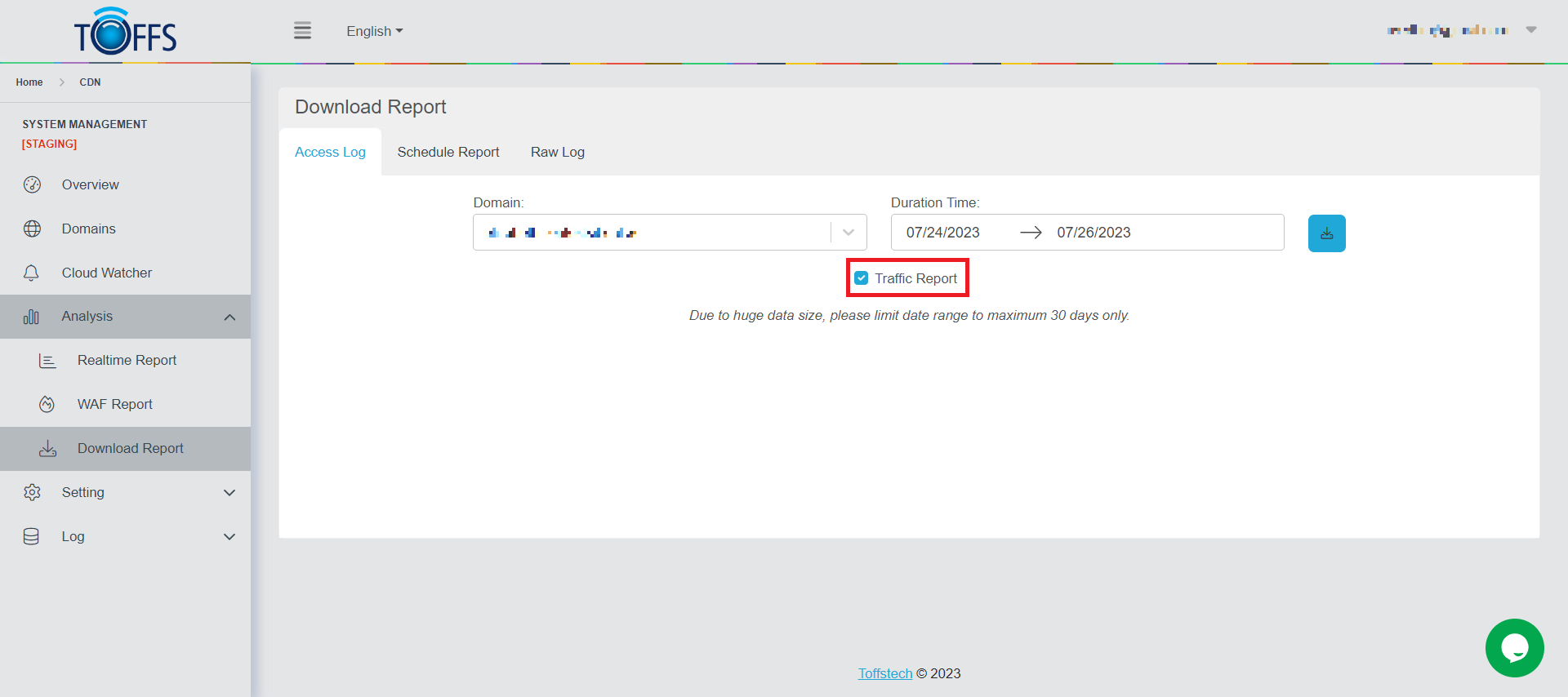The width and height of the screenshot is (1568, 697).
Task: Click the Domains globe icon
Action: tap(32, 229)
